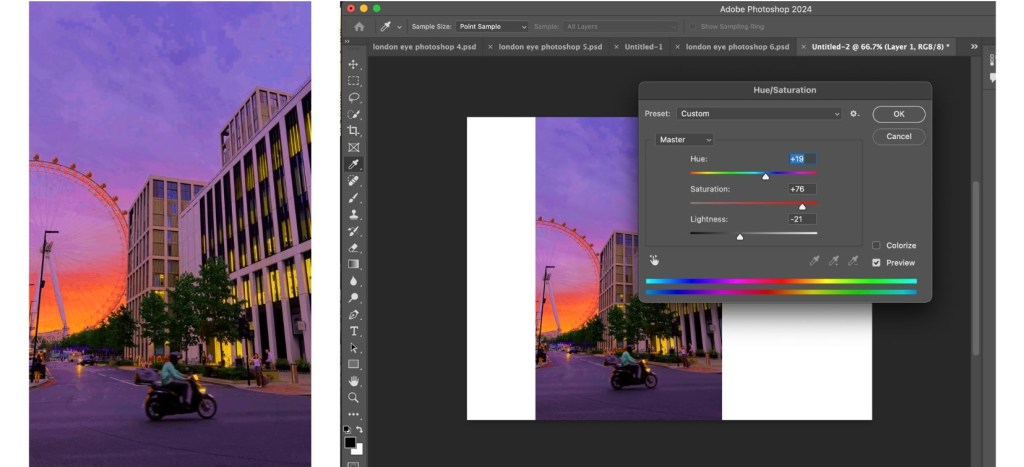Select the Clone Stamp tool
Viewport: 1024px width, 467px height.
(x=353, y=214)
